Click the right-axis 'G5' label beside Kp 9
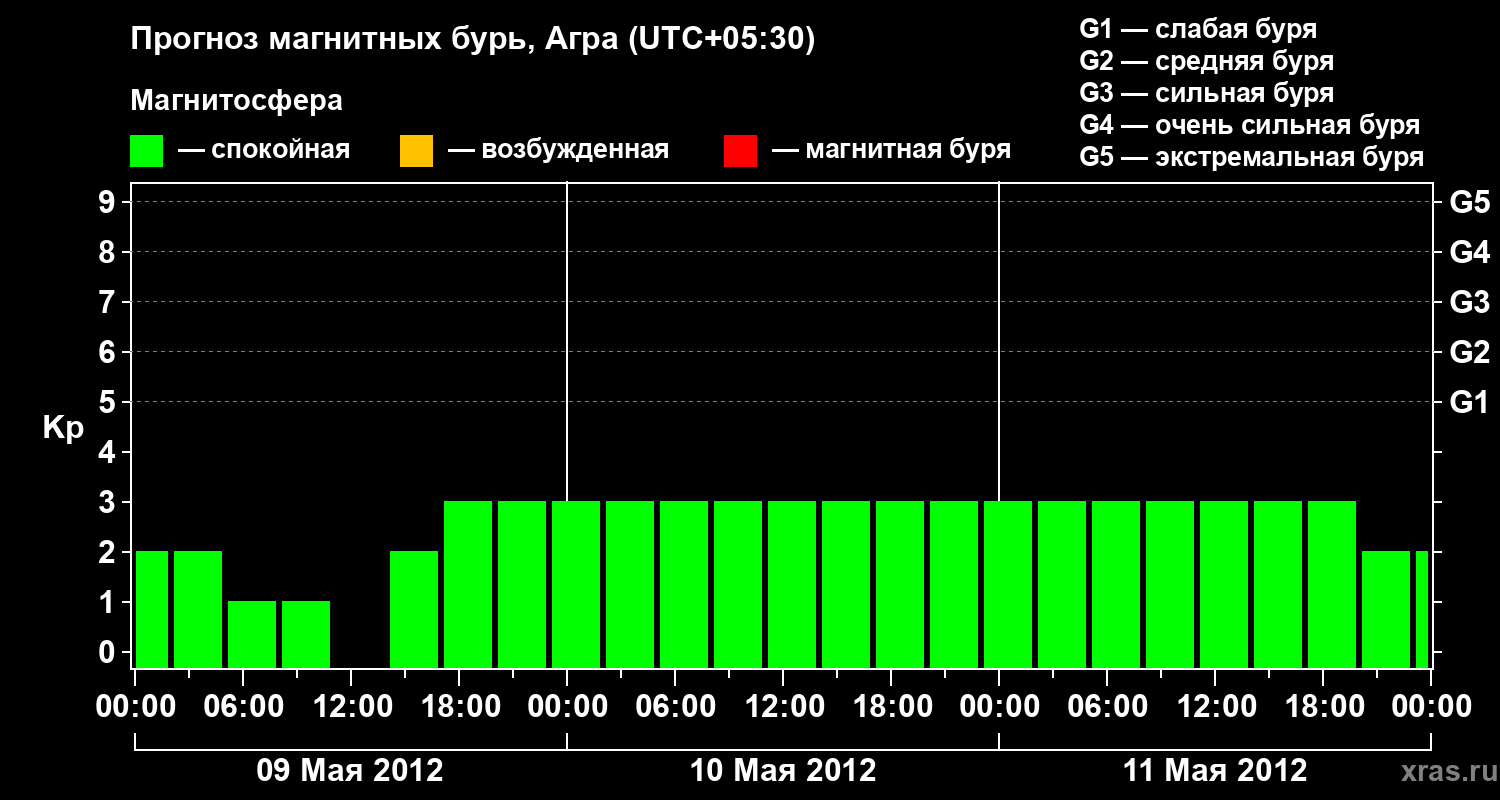The image size is (1500, 800). point(1469,202)
